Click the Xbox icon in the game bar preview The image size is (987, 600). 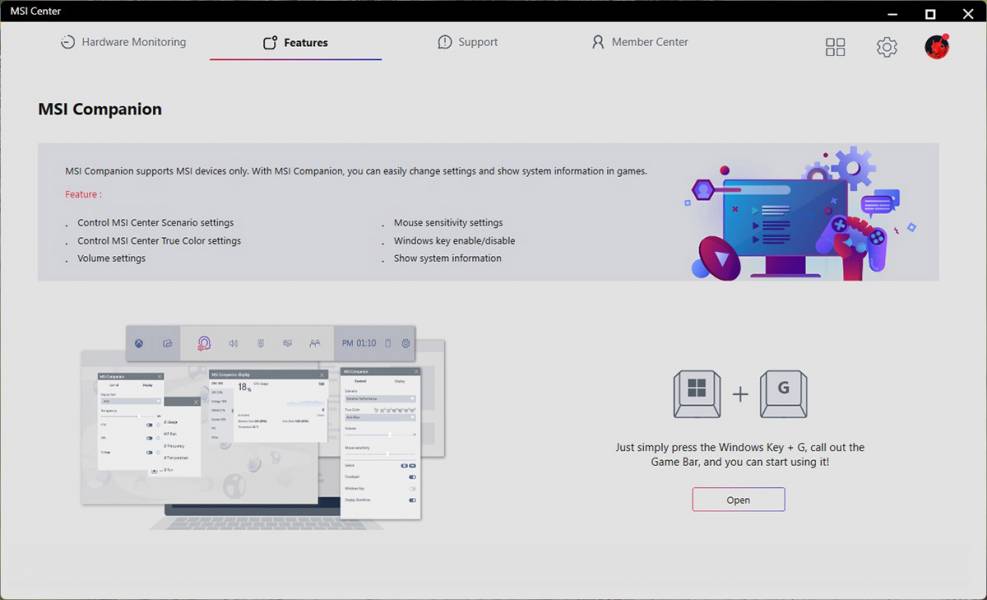click(139, 343)
